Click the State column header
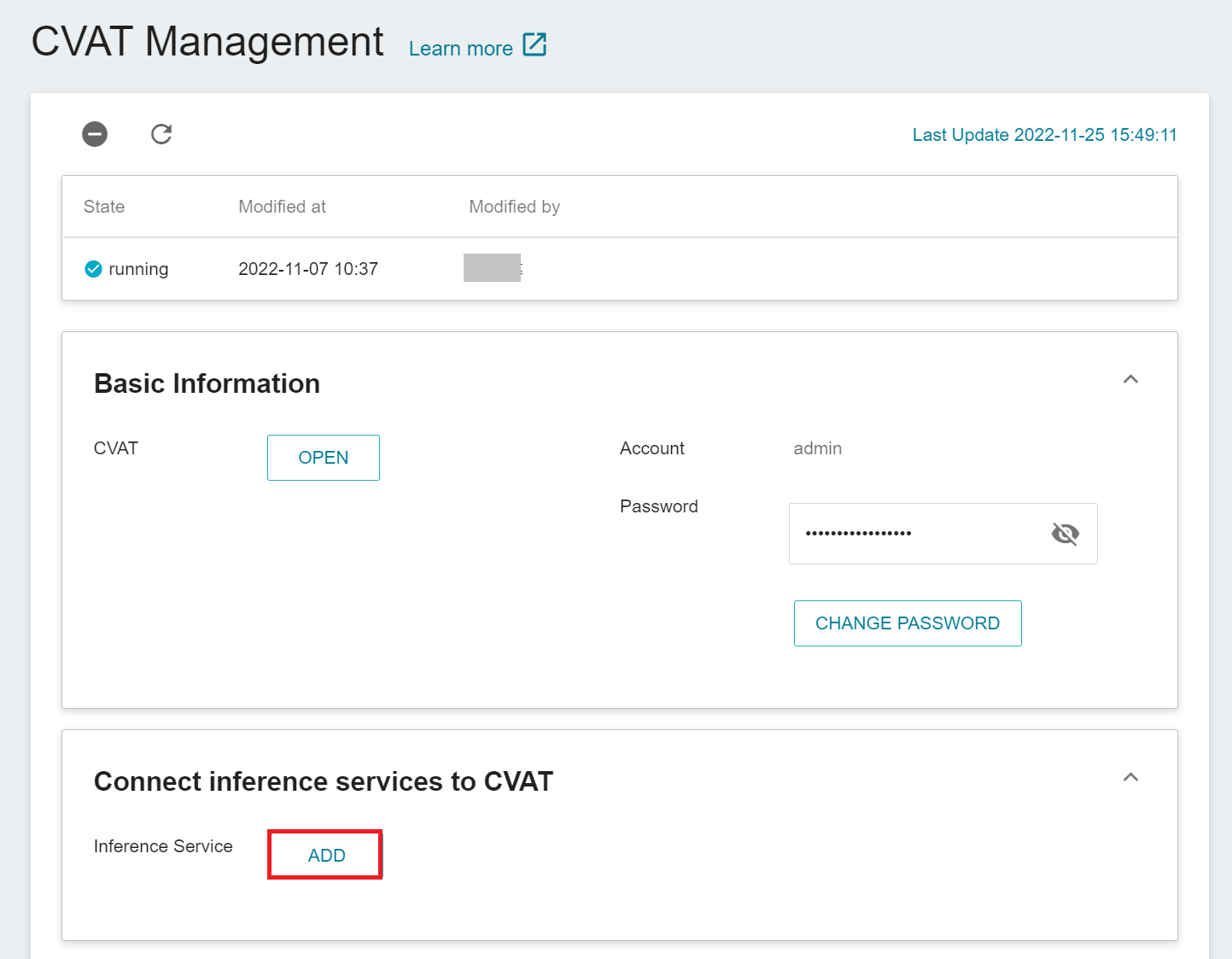This screenshot has width=1232, height=959. coord(104,207)
